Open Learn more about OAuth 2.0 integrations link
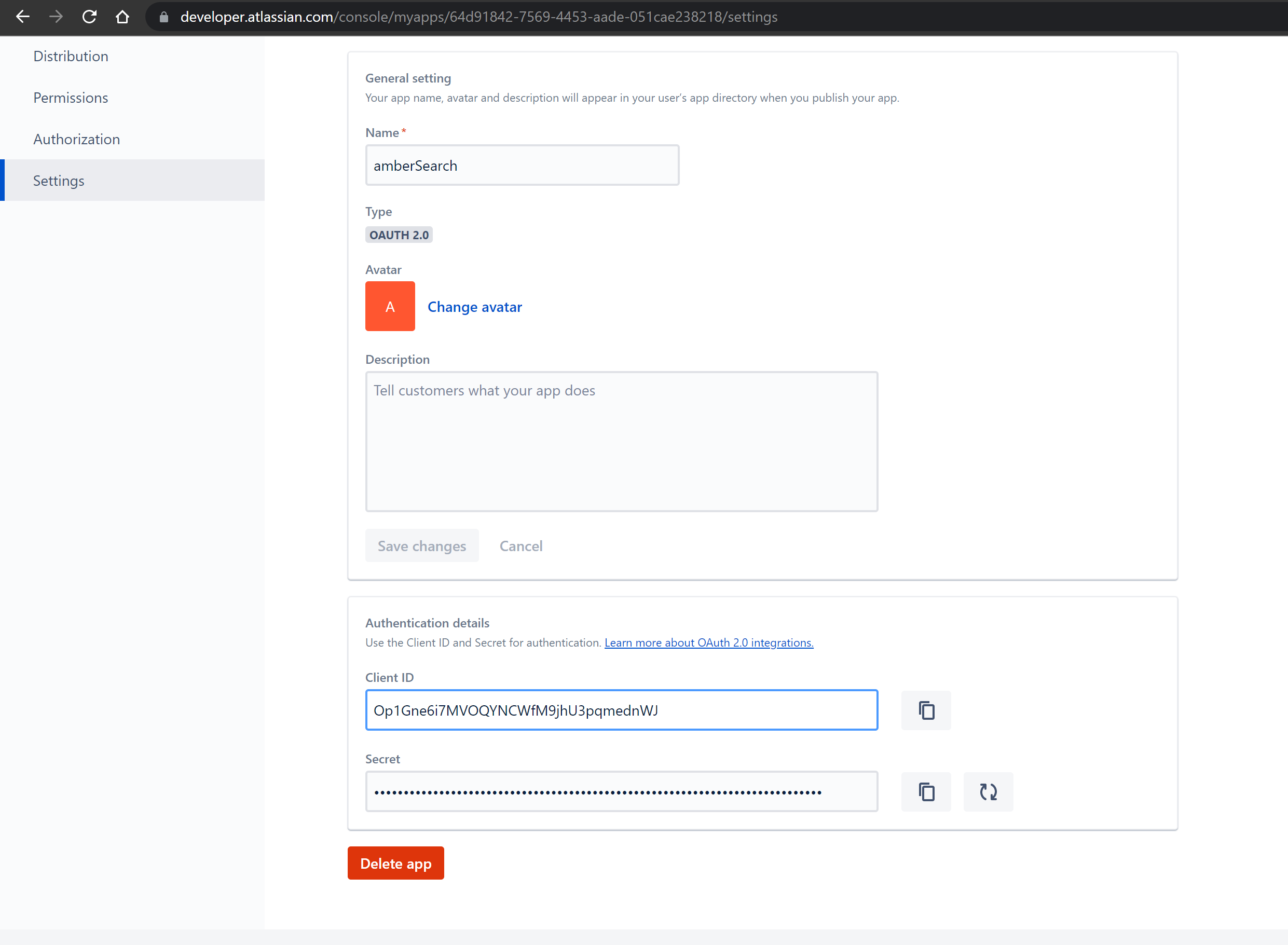 [709, 642]
